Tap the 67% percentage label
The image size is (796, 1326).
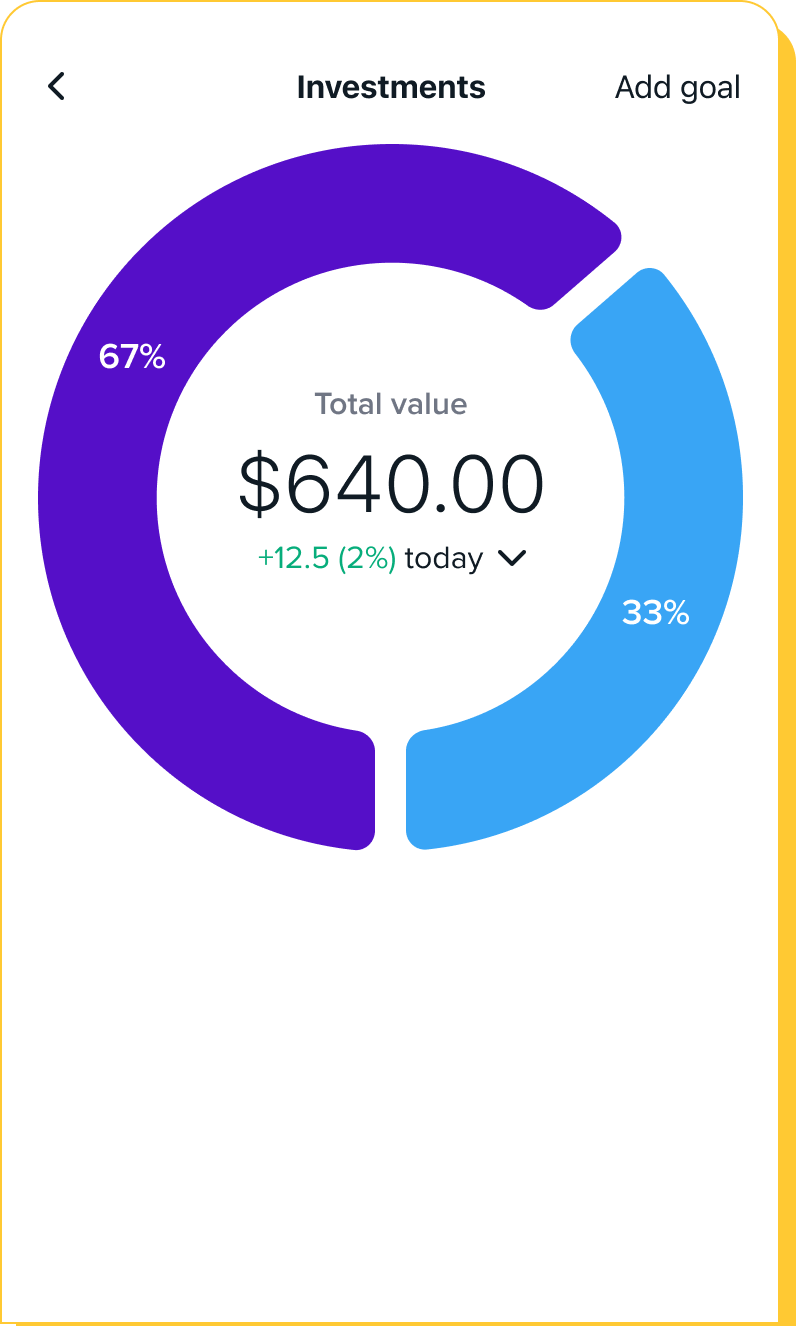132,356
